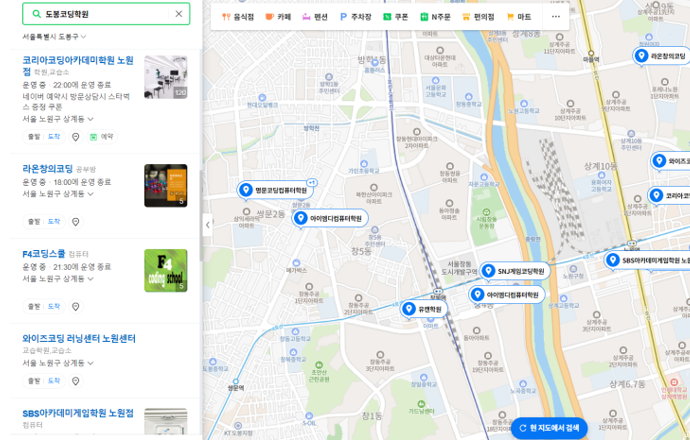The image size is (690, 440).
Task: Open the F4코딩스쿨 result title
Action: 44,254
